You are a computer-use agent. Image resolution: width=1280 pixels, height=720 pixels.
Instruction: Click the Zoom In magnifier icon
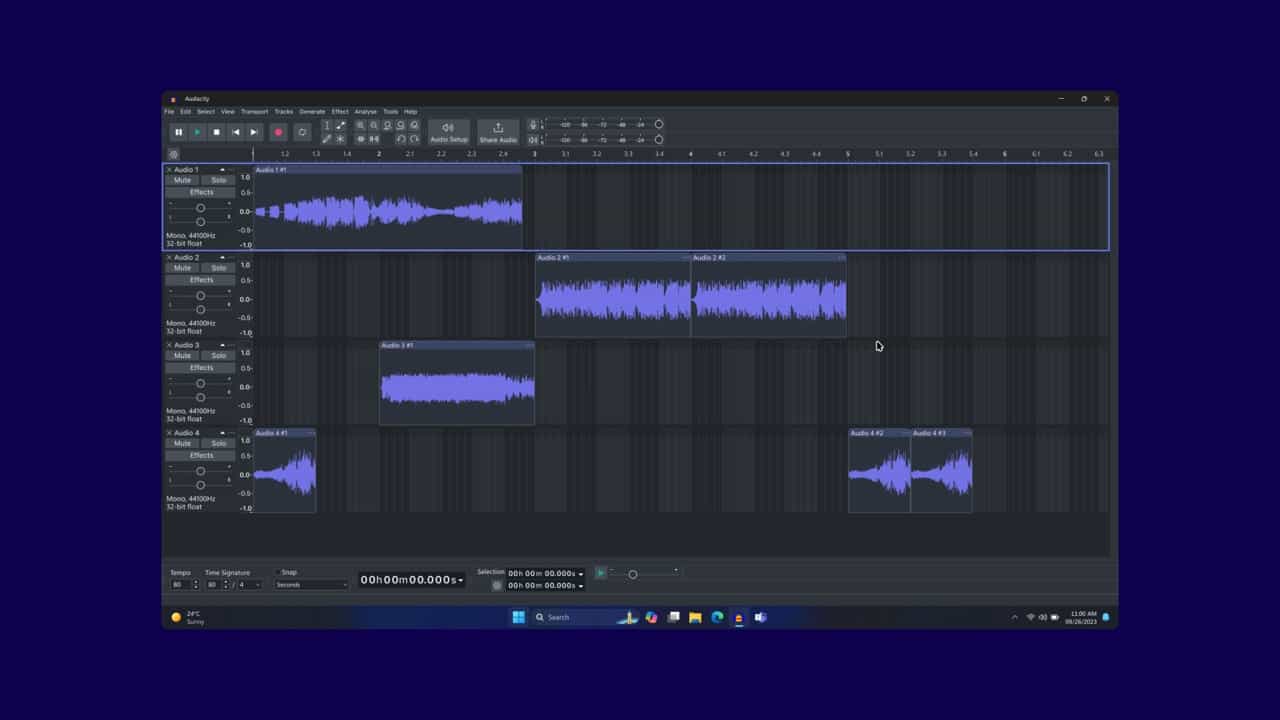click(x=360, y=125)
